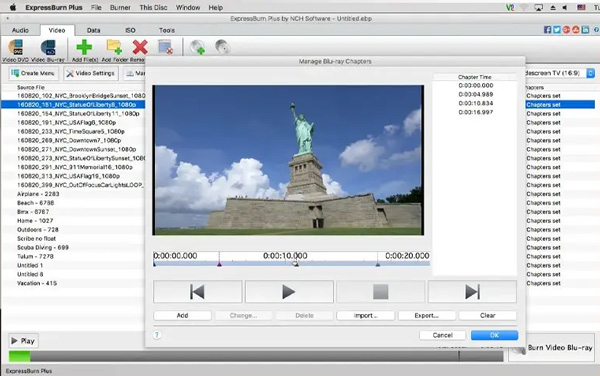
Task: Switch to the Audio tab
Action: (x=20, y=30)
